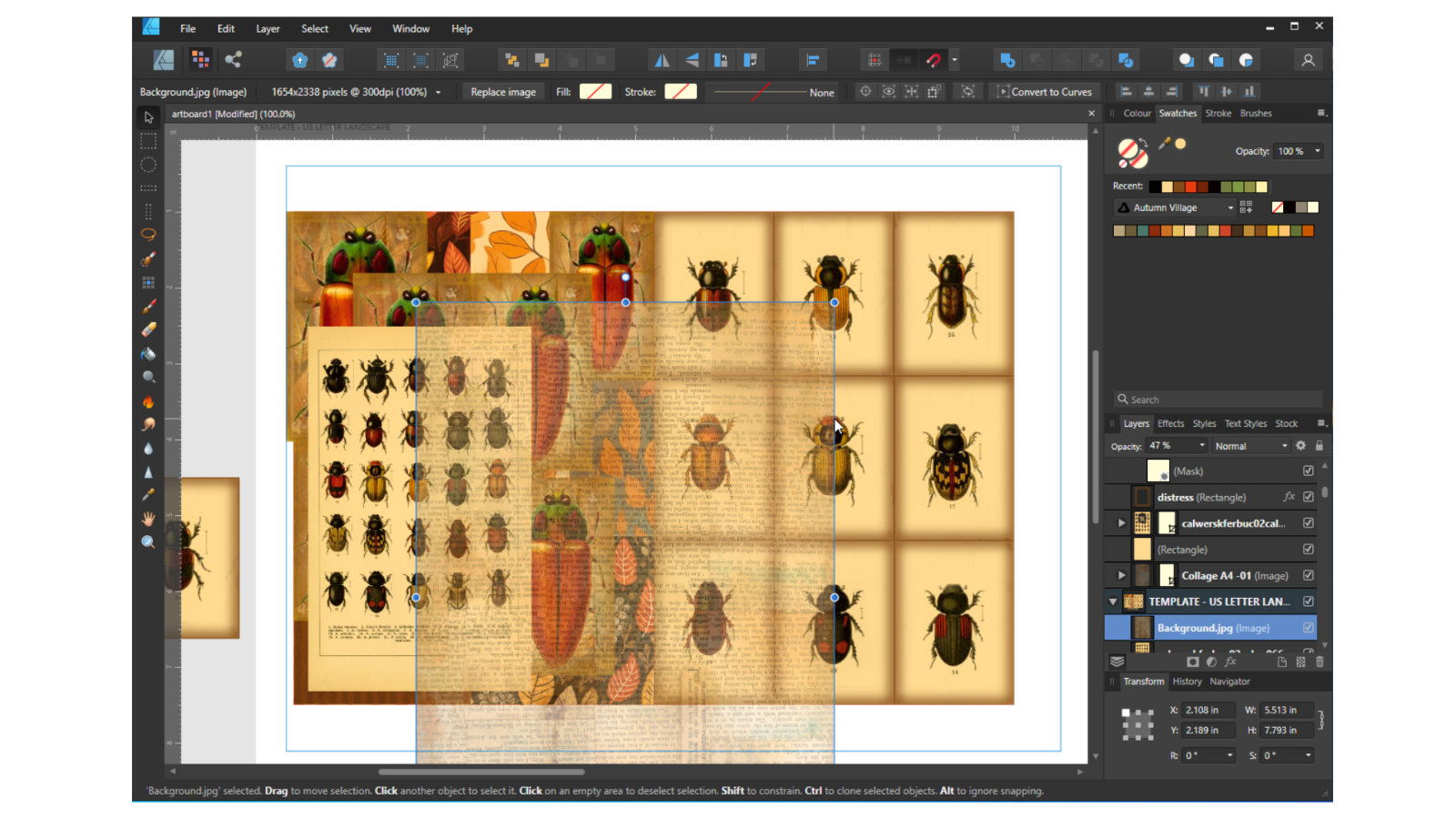Click the Replace image button
This screenshot has width=1456, height=819.
click(503, 92)
